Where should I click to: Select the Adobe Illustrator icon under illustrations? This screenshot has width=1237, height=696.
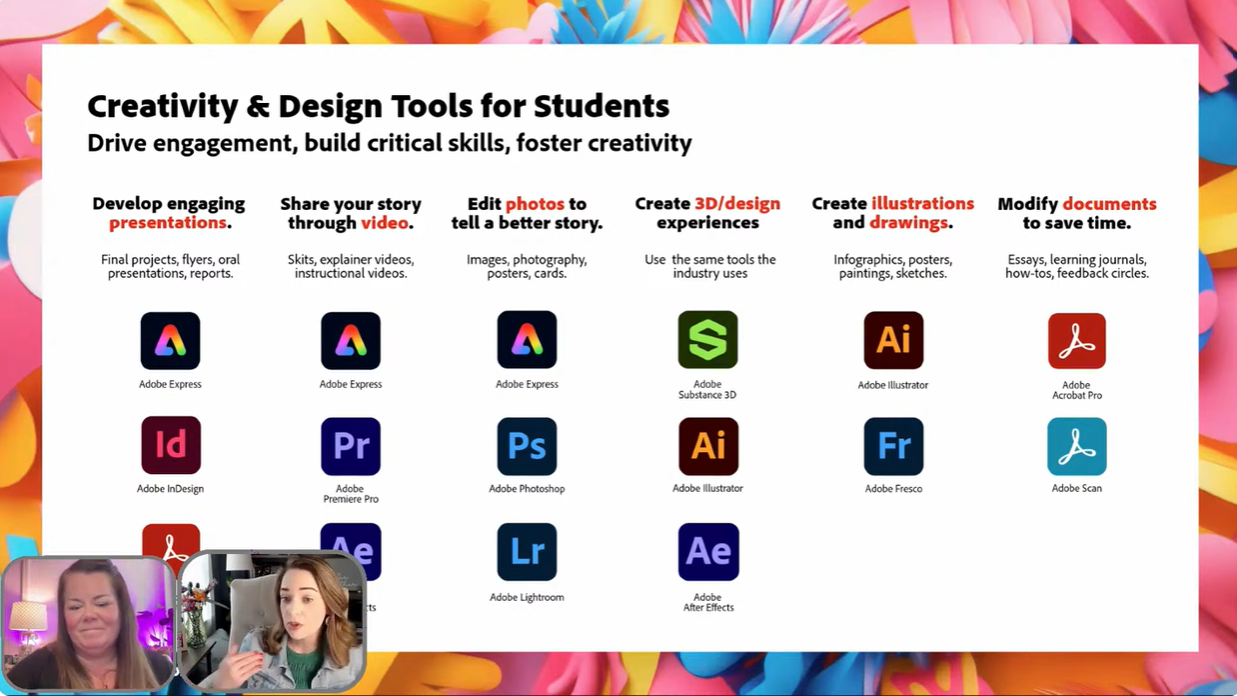click(893, 340)
